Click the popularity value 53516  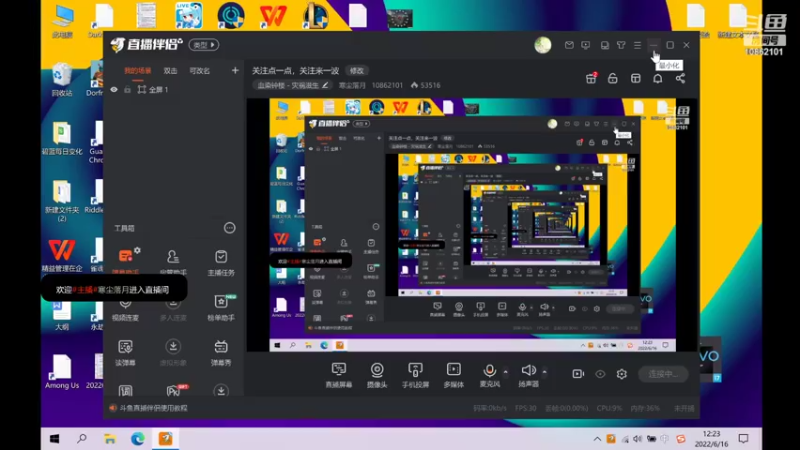[426, 85]
